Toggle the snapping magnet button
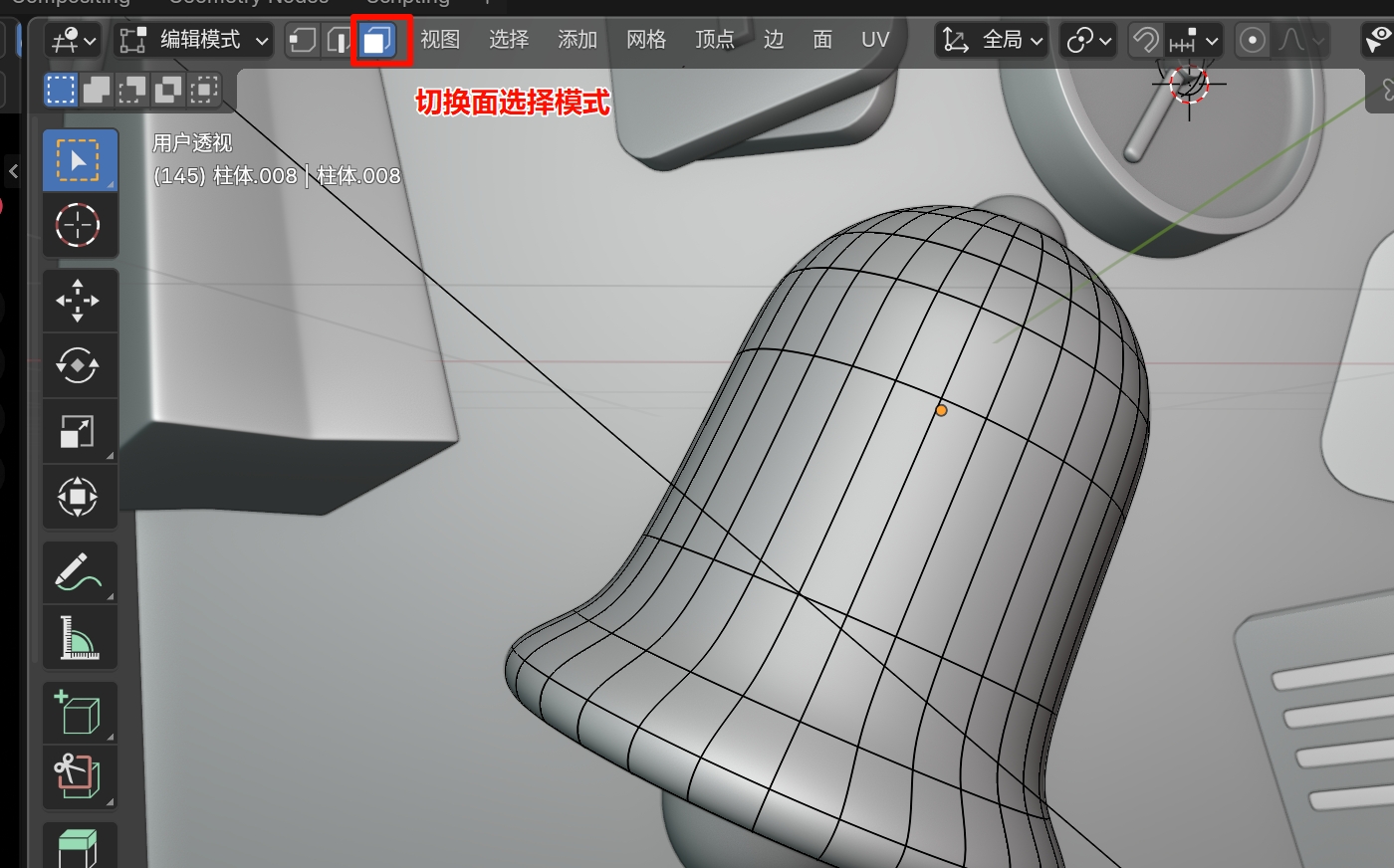 1146,40
